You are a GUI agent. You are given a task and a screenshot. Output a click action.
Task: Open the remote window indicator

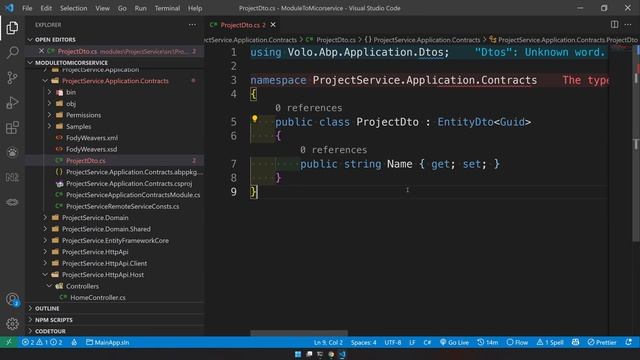point(9,342)
